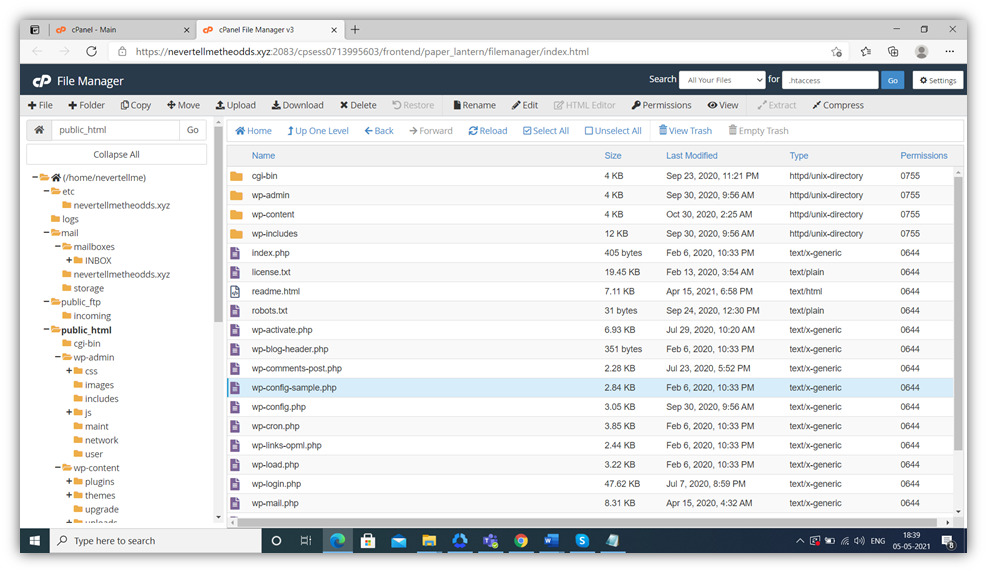The height and width of the screenshot is (573, 987).
Task: Select the cgi-bin folder icon in list
Action: 237,176
